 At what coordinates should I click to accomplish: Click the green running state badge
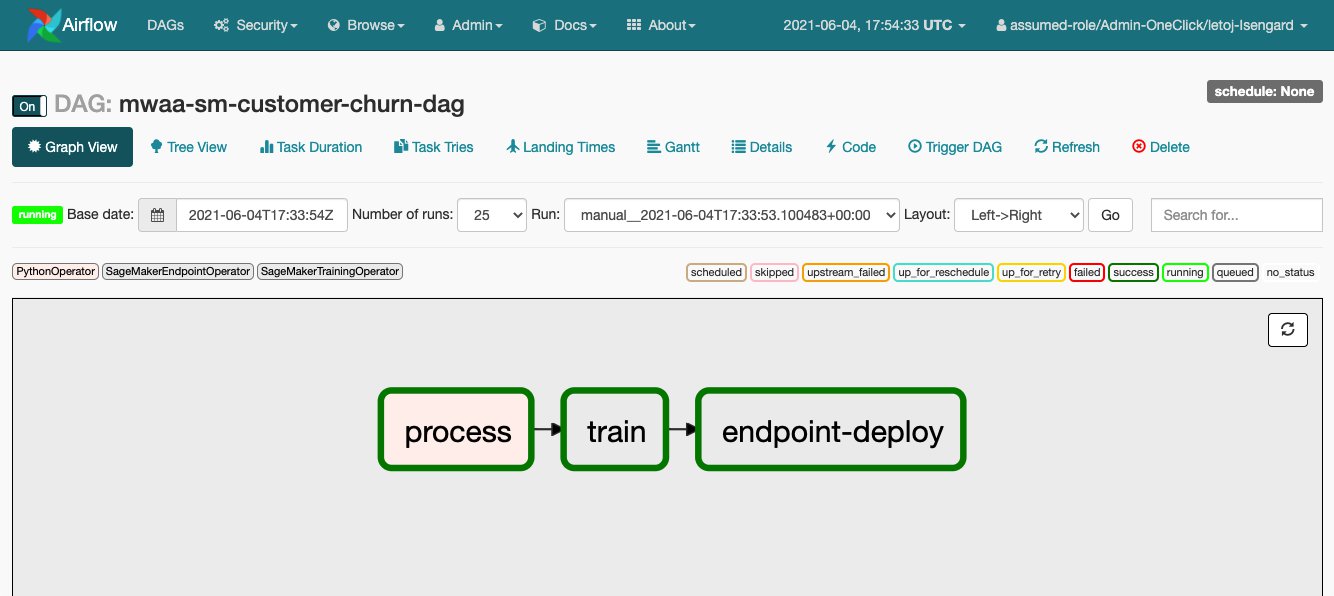pos(37,214)
